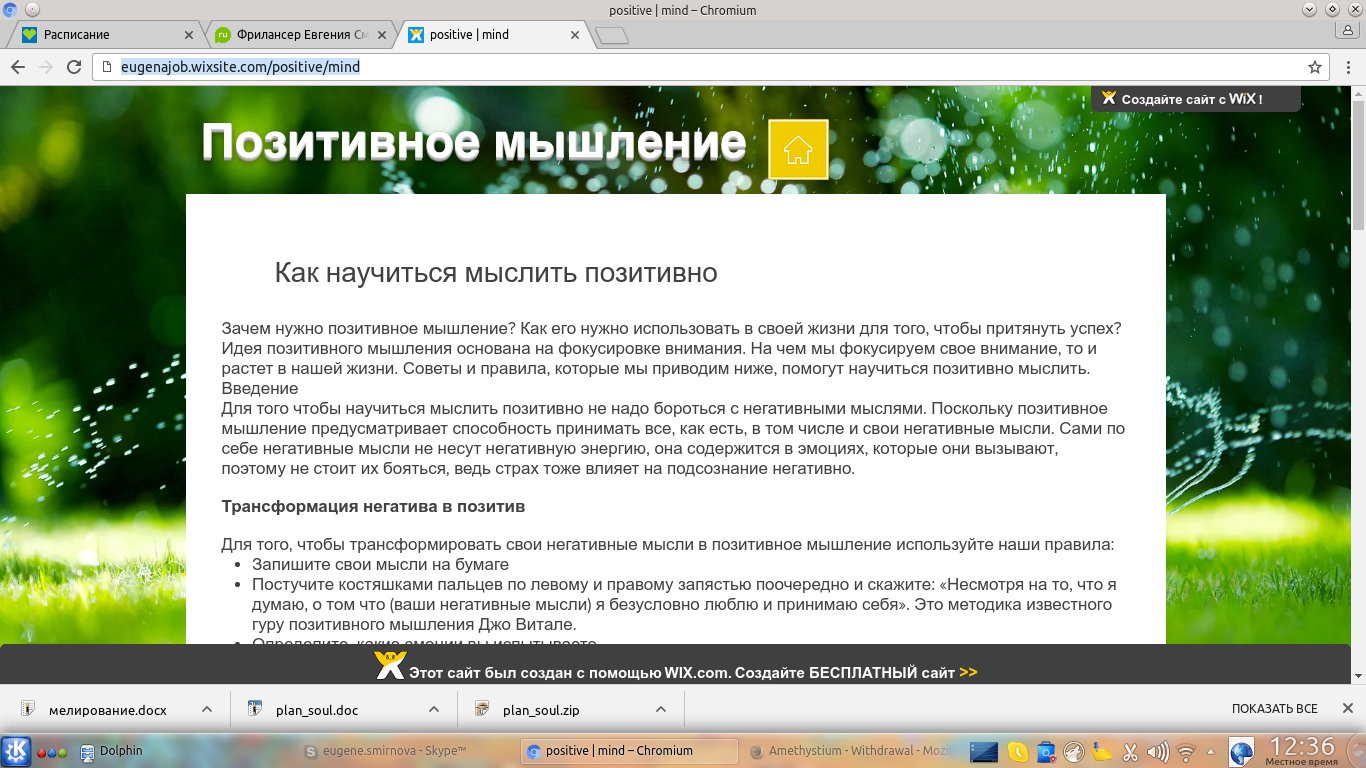Open the Chromium three-dot menu
Viewport: 1366px width, 768px height.
pyautogui.click(x=1346, y=67)
